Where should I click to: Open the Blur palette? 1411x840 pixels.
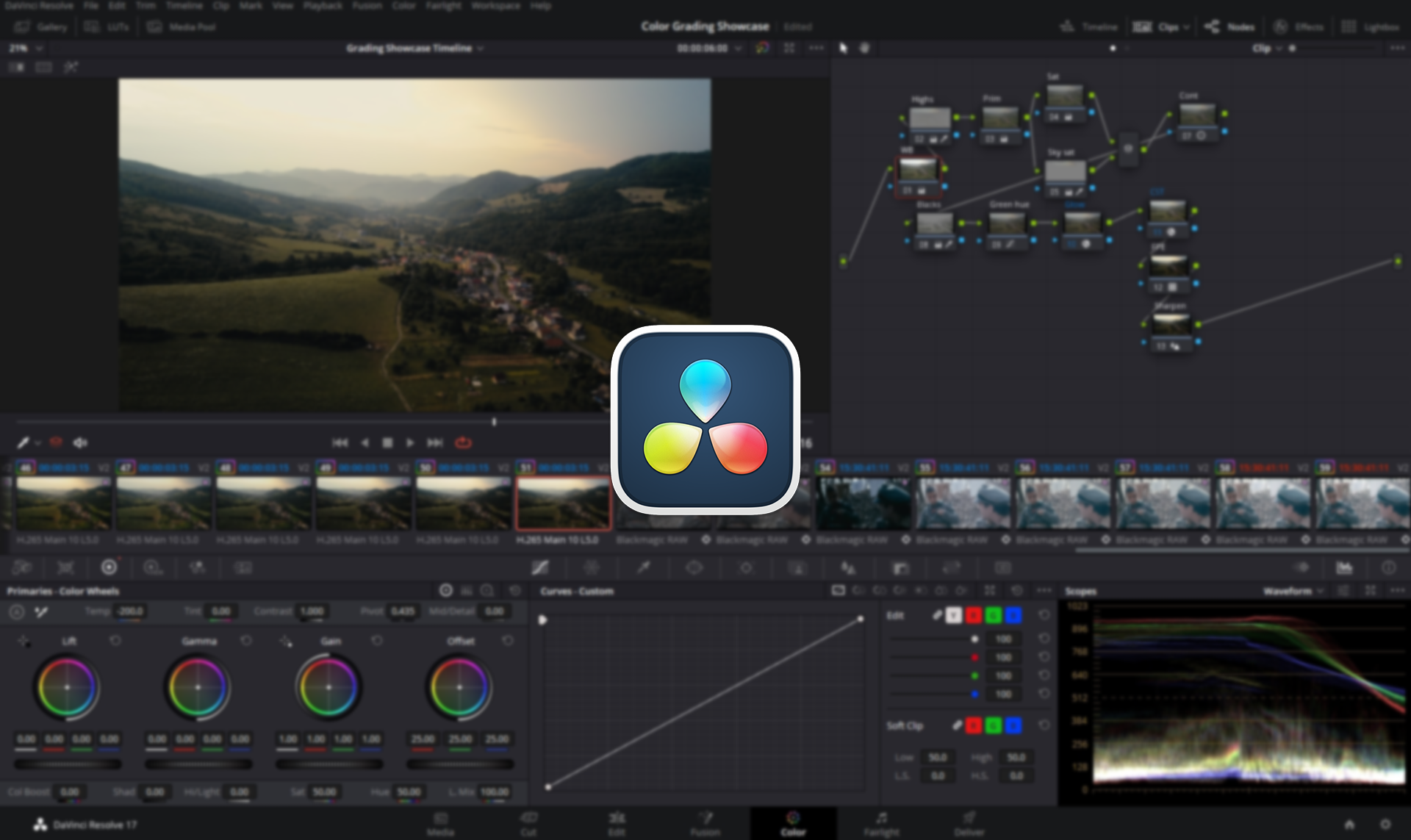pyautogui.click(x=849, y=567)
